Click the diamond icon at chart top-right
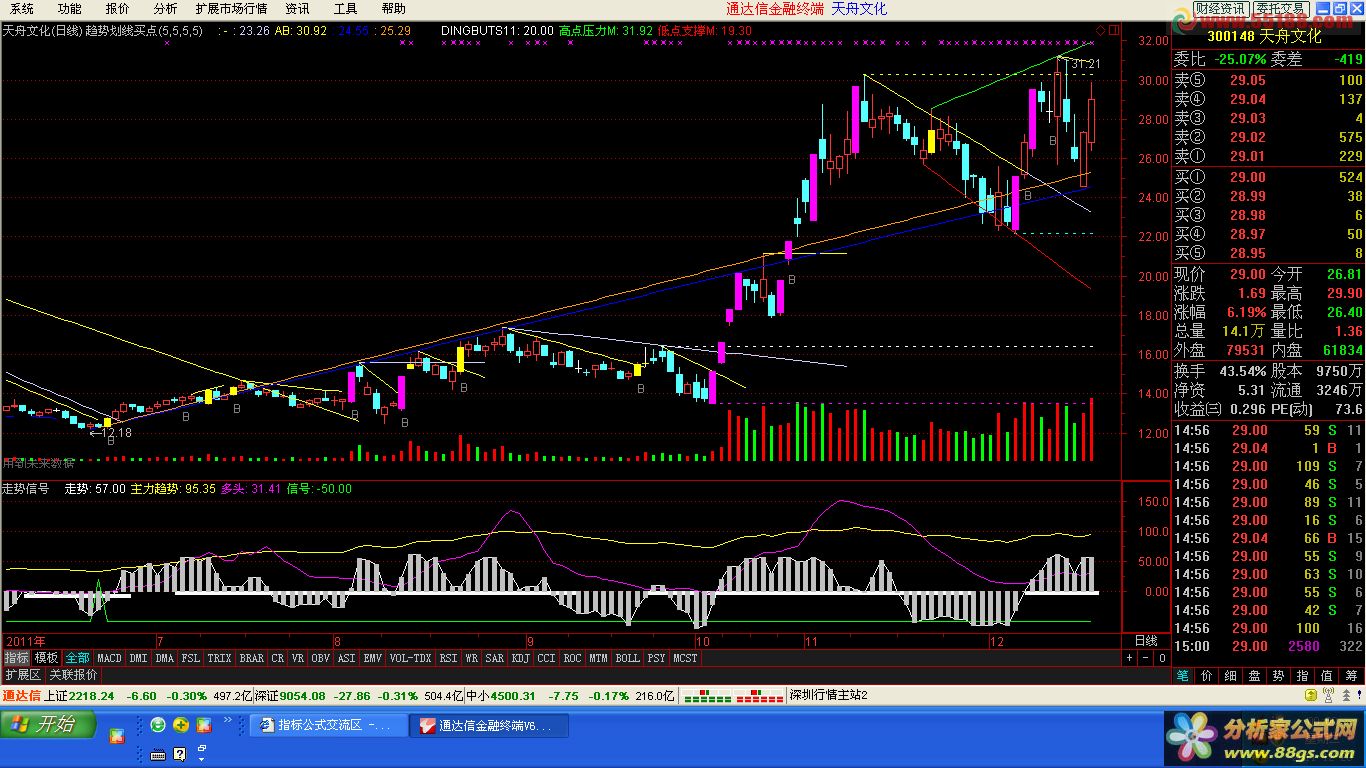The height and width of the screenshot is (768, 1366). point(1100,30)
